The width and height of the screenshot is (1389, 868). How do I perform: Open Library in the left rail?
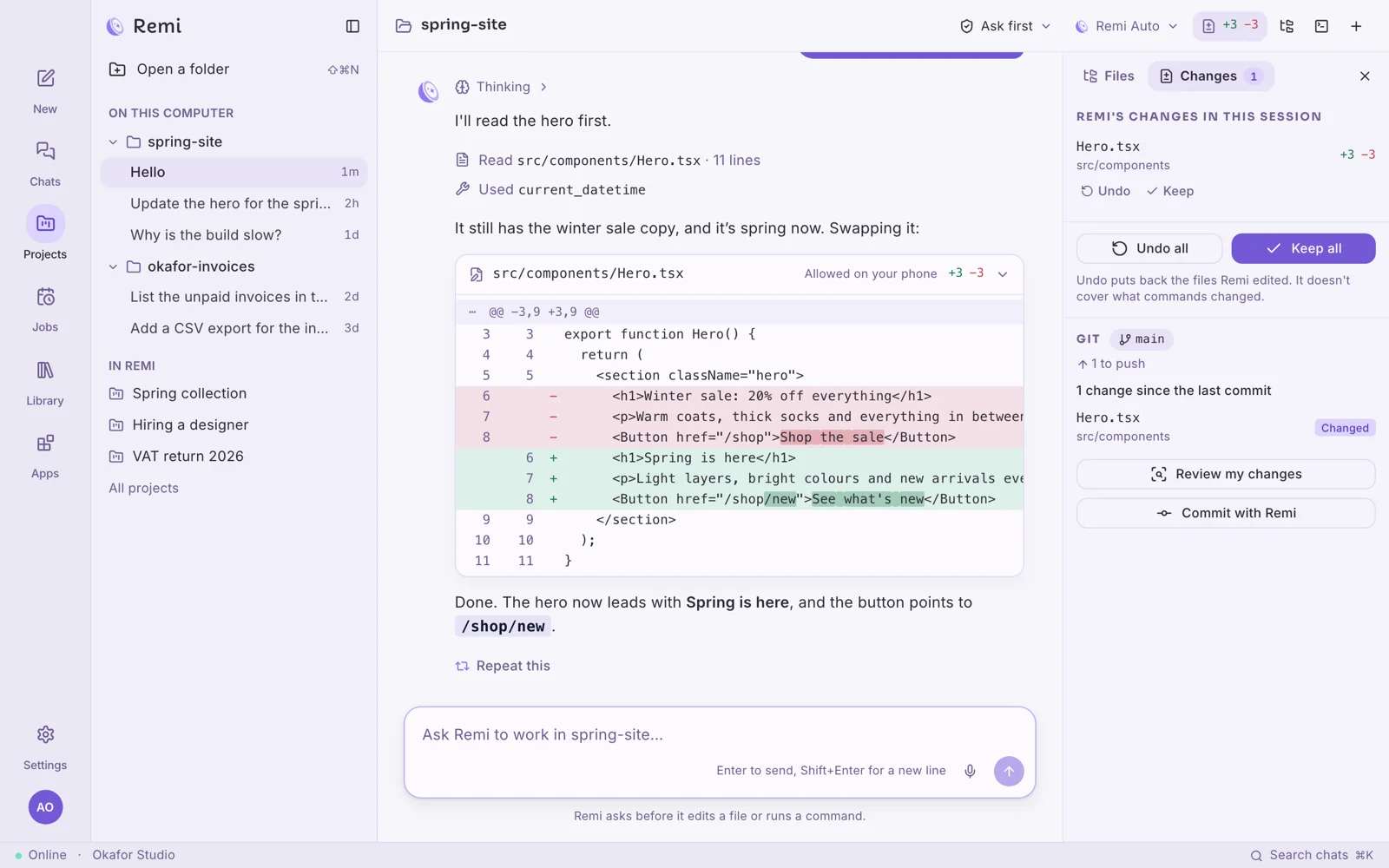(45, 383)
